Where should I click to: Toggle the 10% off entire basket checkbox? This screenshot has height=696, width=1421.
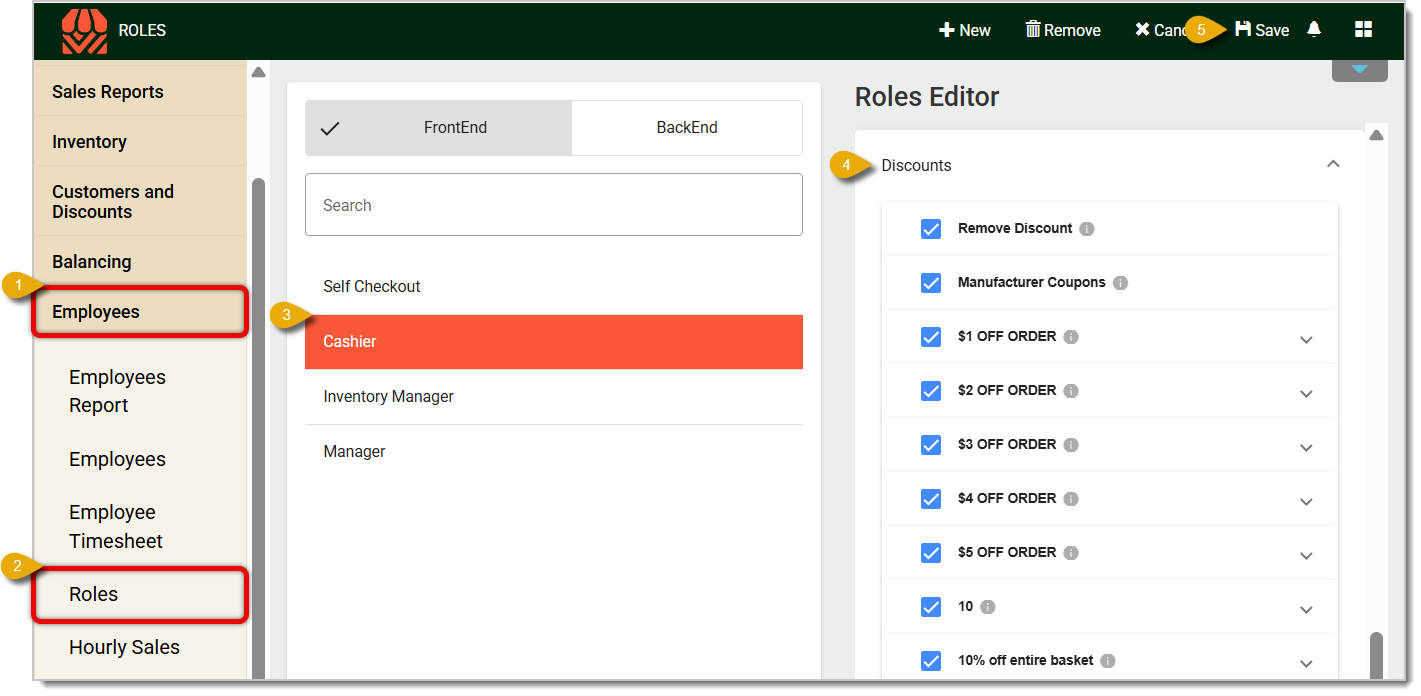tap(931, 661)
